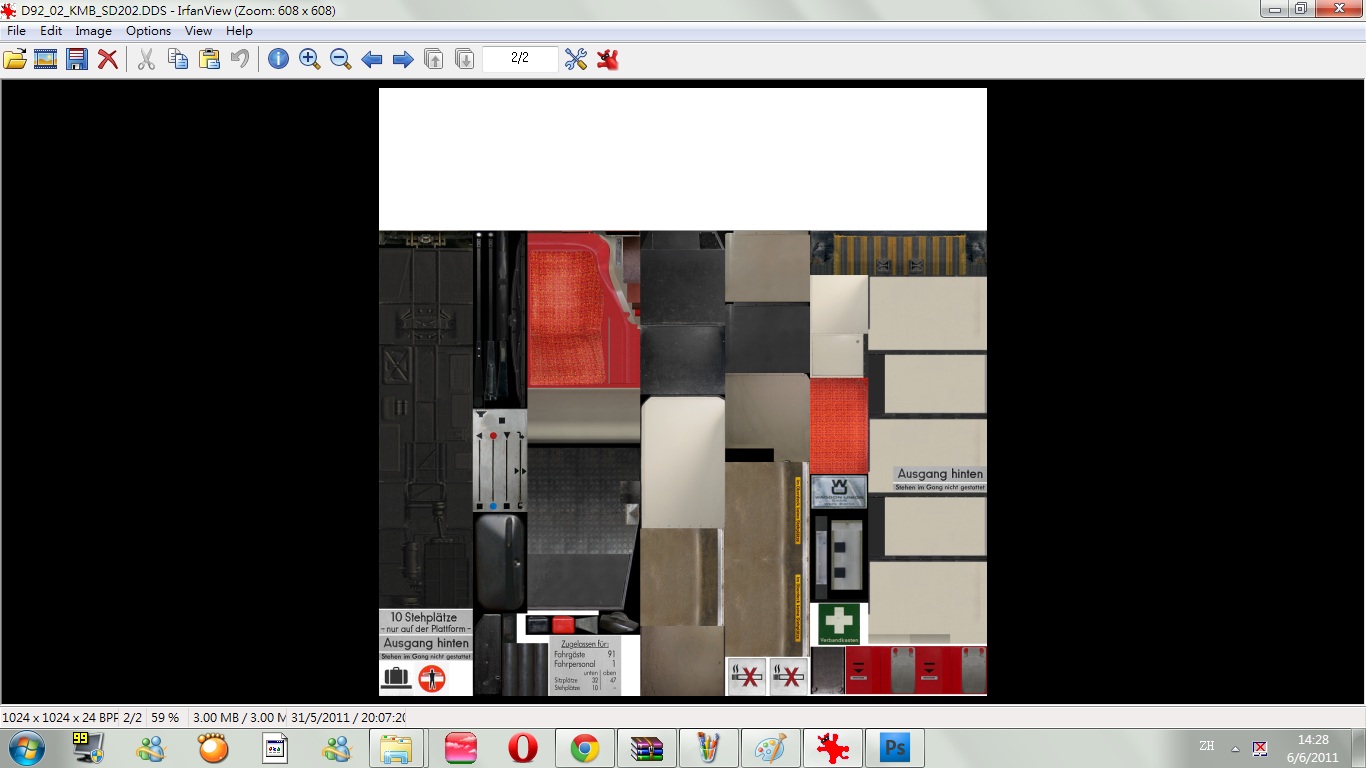Show hidden tray icons arrow

(x=1235, y=748)
